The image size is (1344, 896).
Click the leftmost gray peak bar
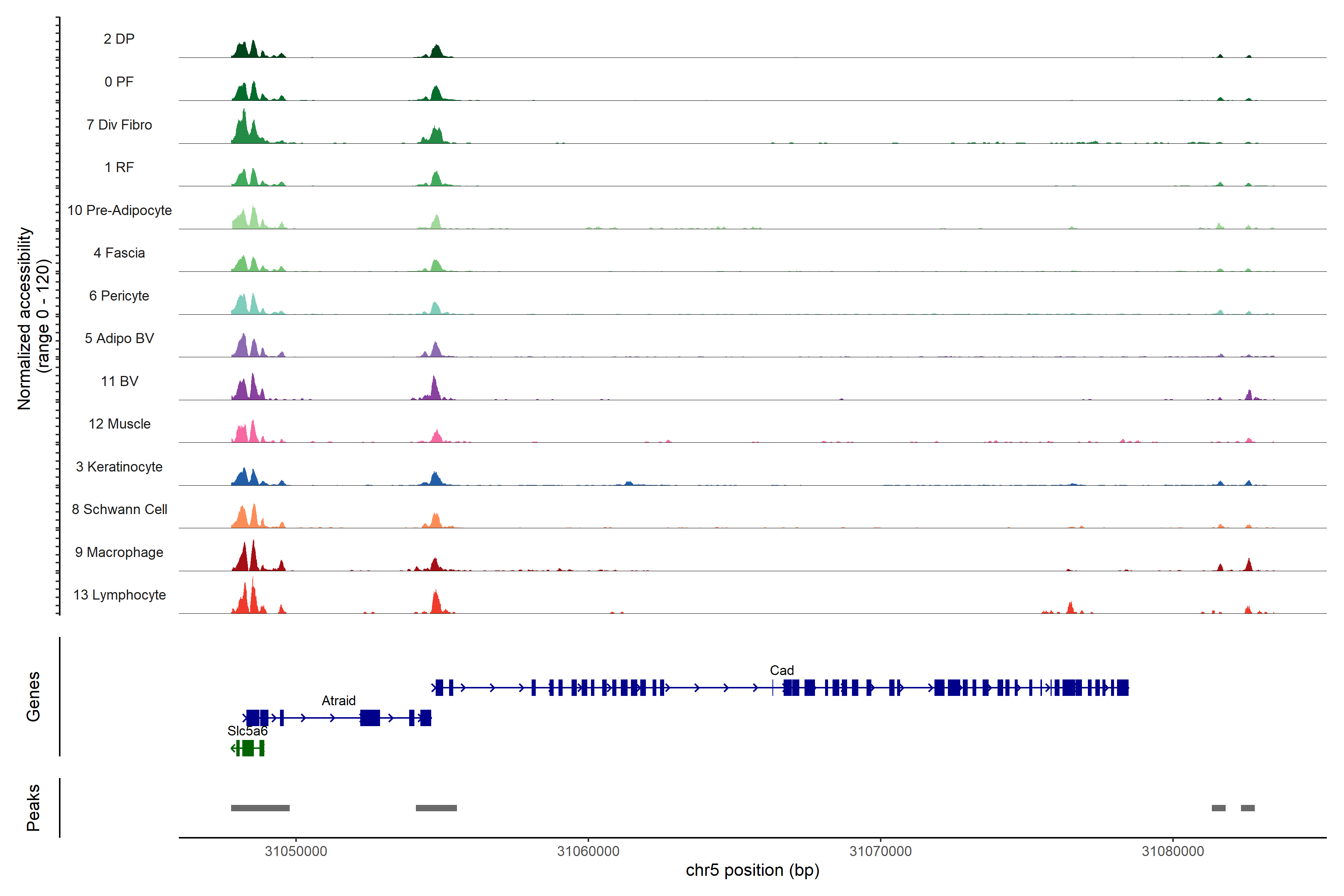(260, 808)
